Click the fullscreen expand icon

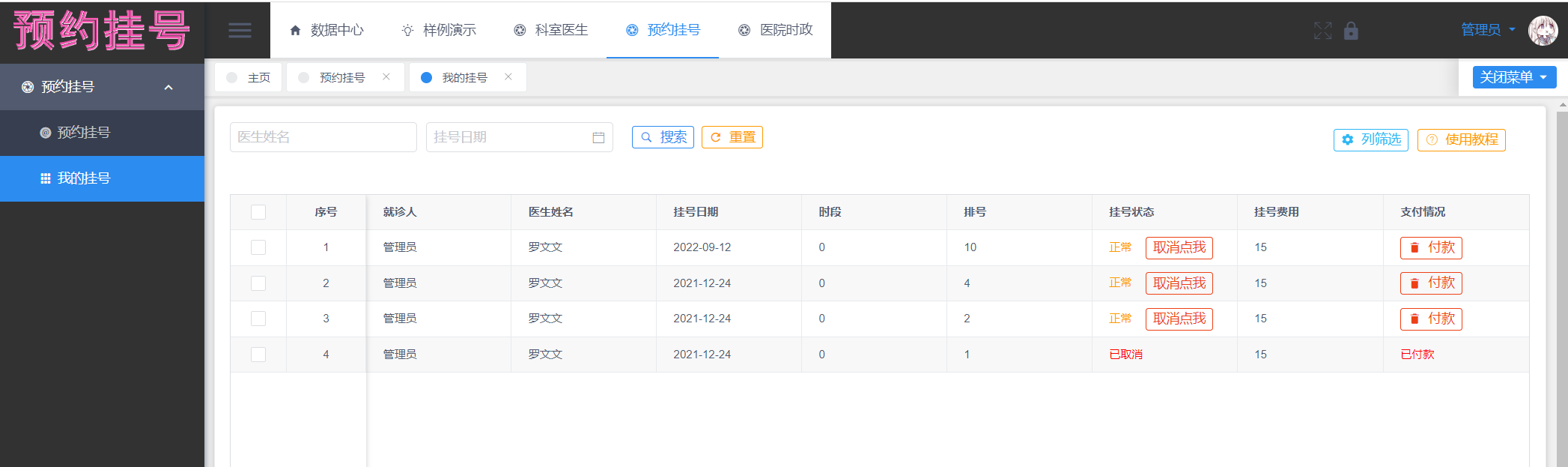point(1322,31)
